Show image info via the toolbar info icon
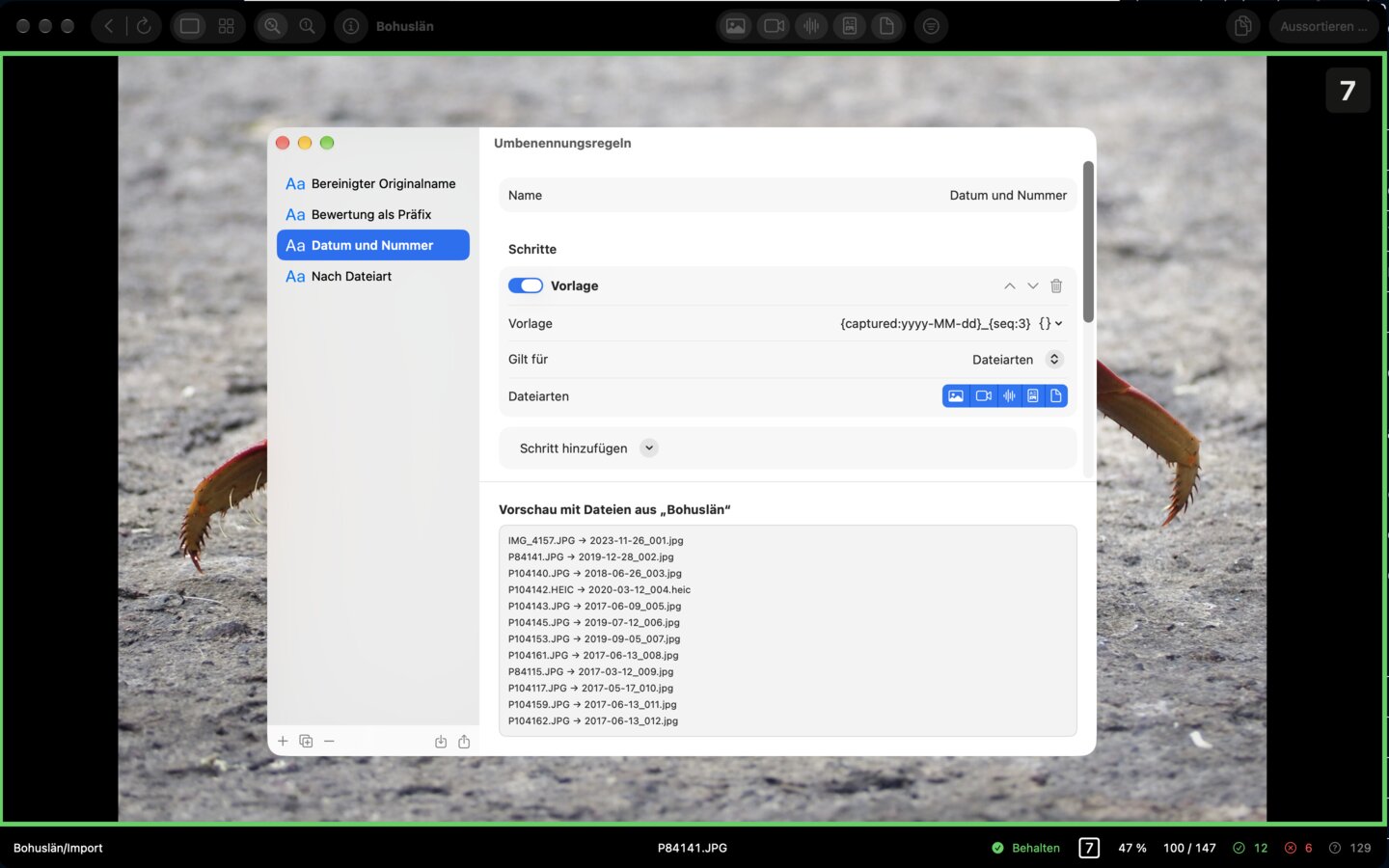Image resolution: width=1389 pixels, height=868 pixels. (351, 26)
